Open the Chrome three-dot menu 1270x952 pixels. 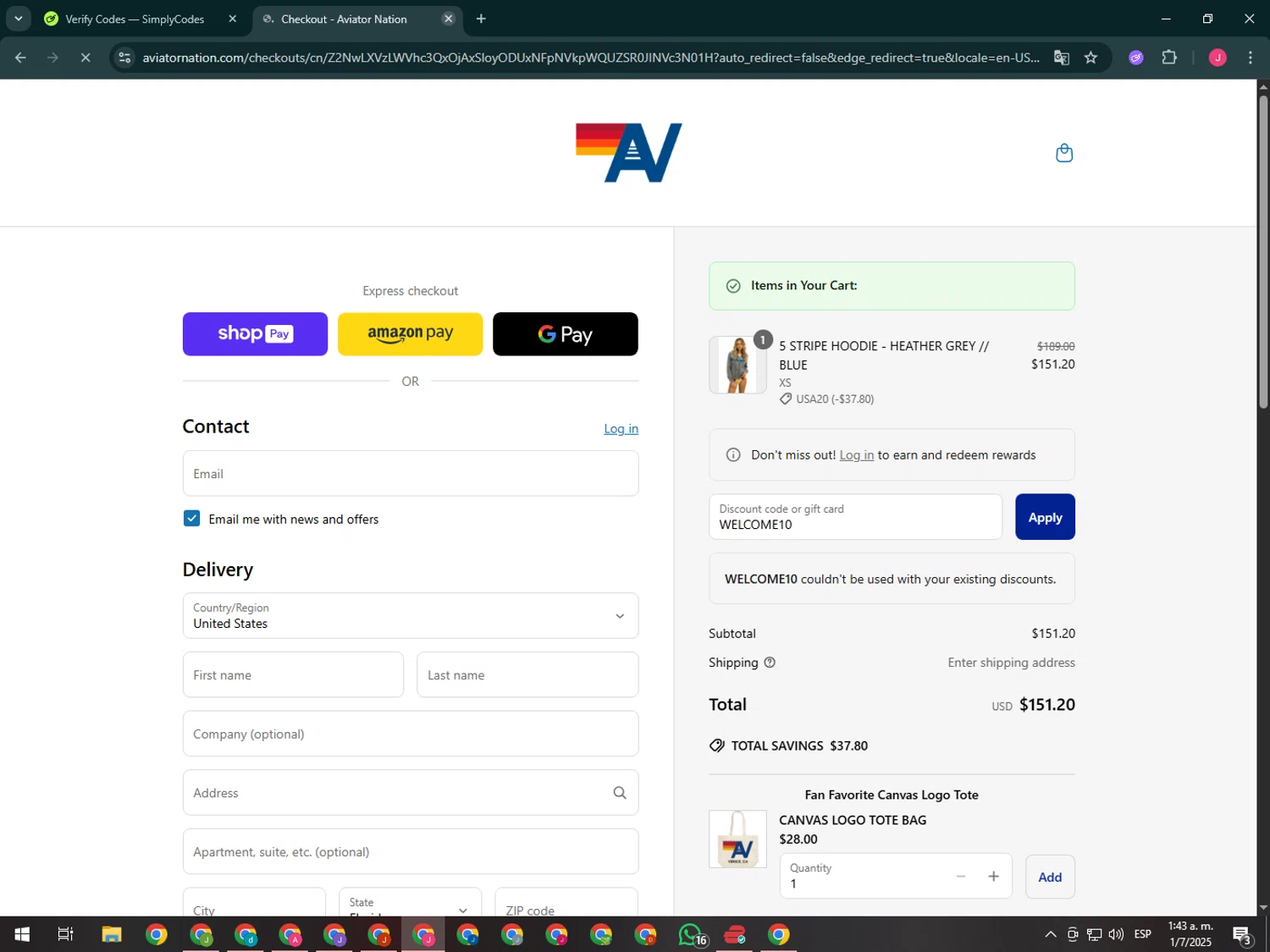pos(1251,58)
